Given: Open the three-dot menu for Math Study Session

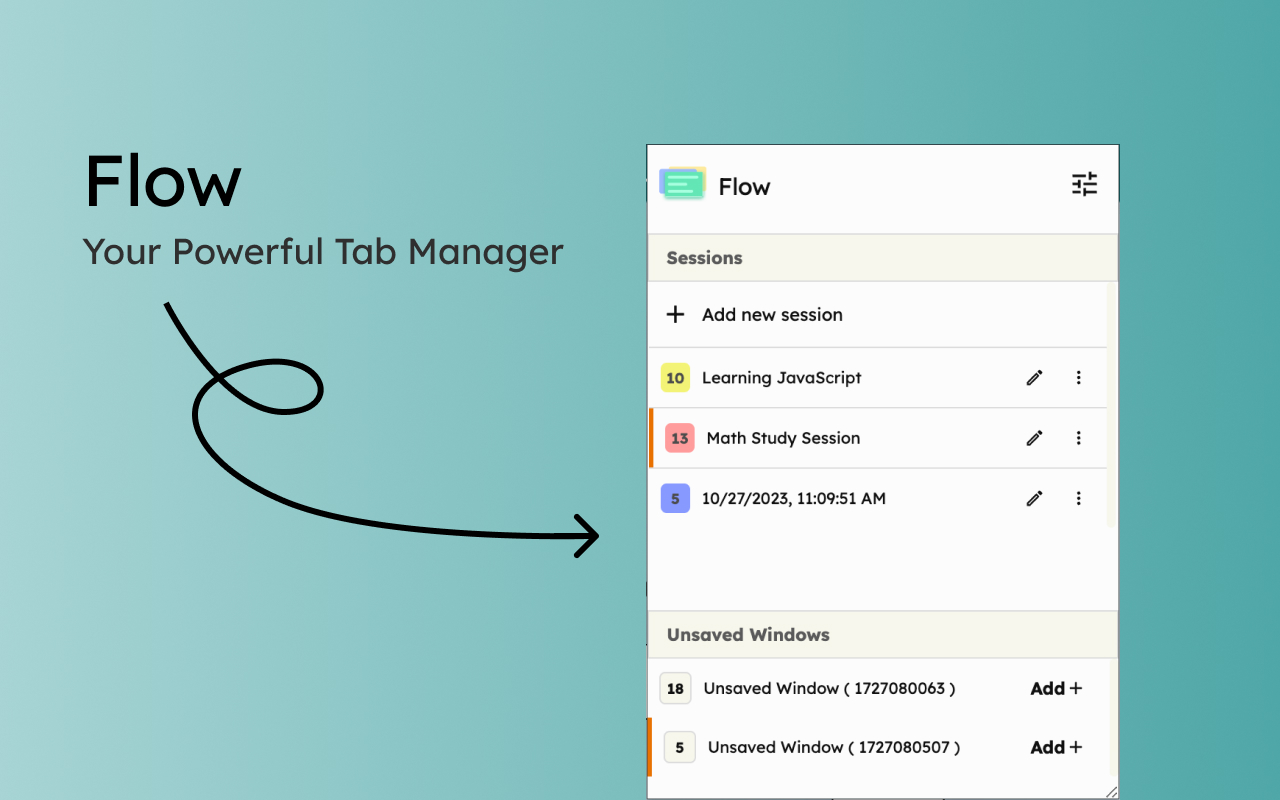Looking at the screenshot, I should [1078, 438].
